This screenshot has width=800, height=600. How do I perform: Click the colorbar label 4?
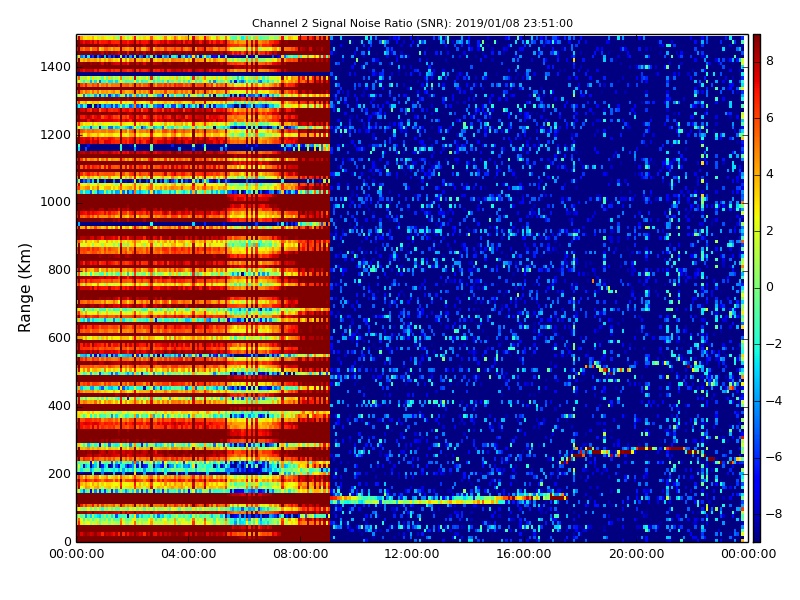(x=770, y=174)
